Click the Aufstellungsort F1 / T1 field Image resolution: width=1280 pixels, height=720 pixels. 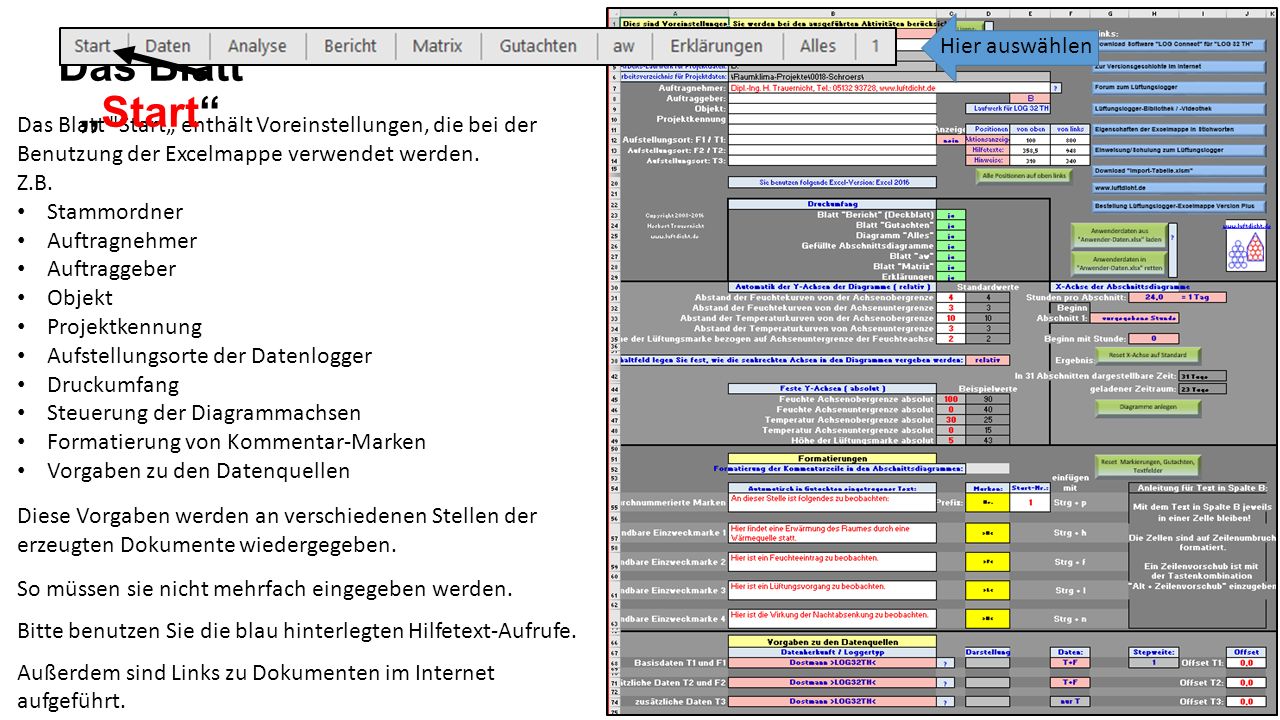pos(832,139)
